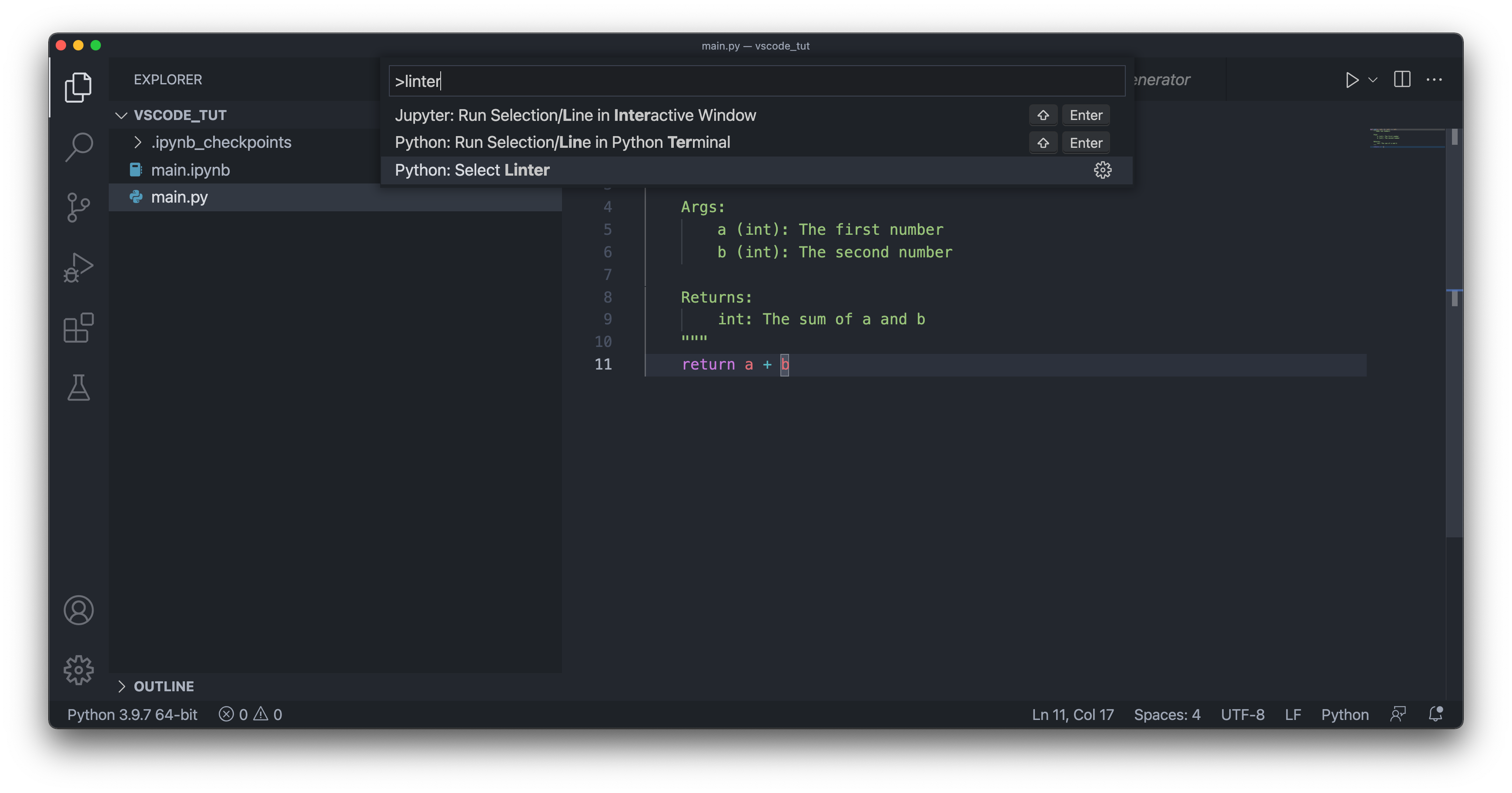Open the Explorer view in activity bar
This screenshot has height=793, width=1512.
pyautogui.click(x=78, y=87)
